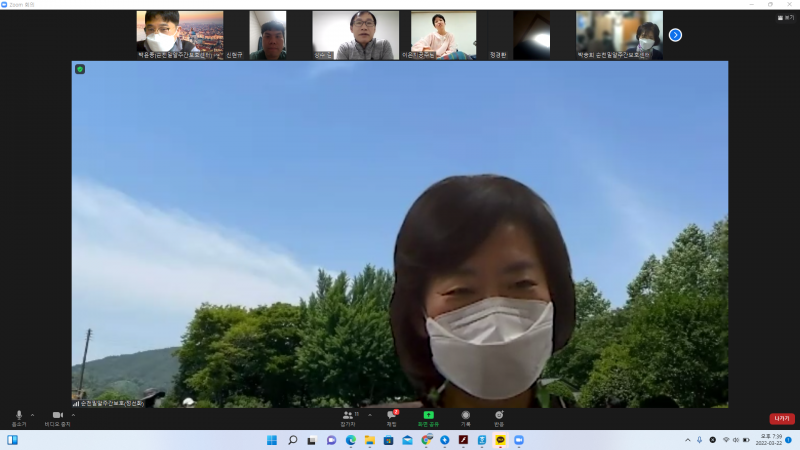Click the speaker name label on main video
Viewport: 800px width, 450px height.
(108, 404)
